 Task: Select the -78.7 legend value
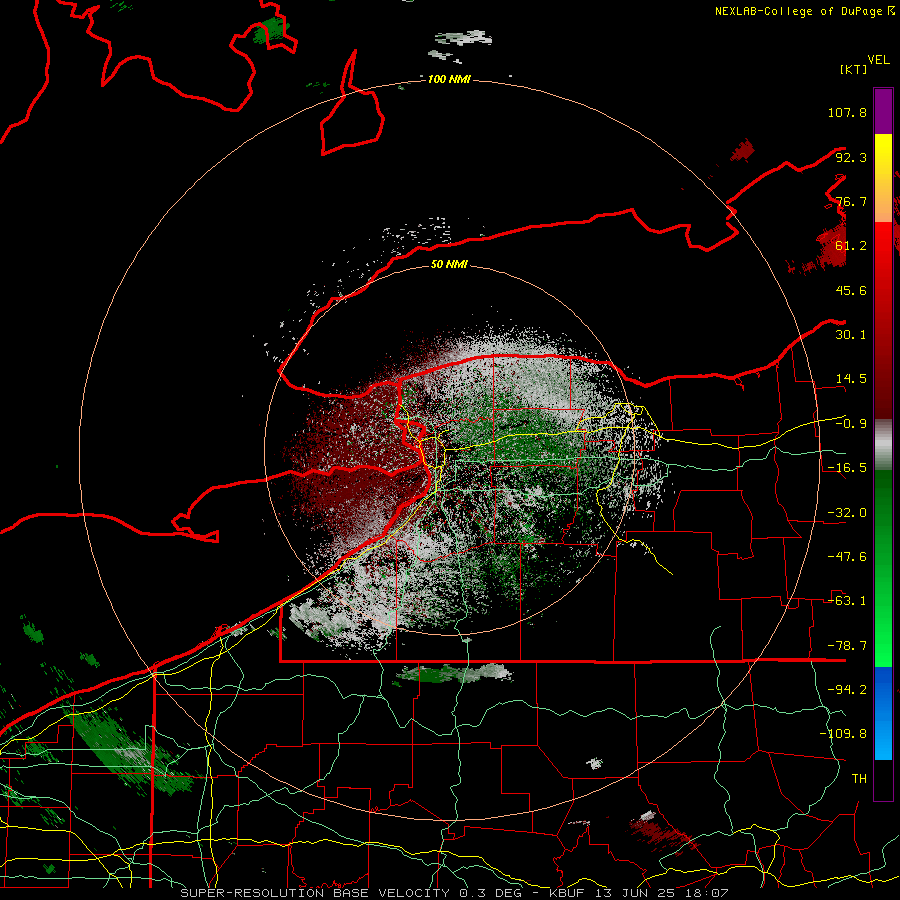847,646
